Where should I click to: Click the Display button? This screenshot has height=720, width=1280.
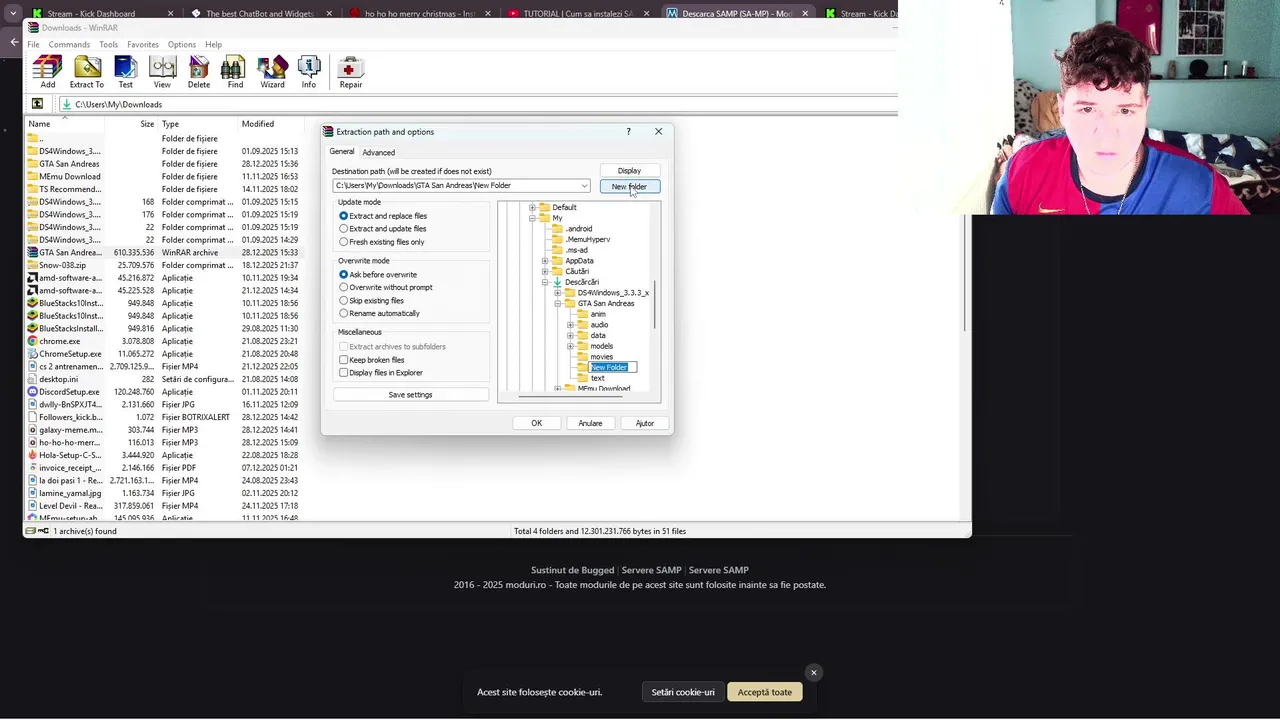629,171
